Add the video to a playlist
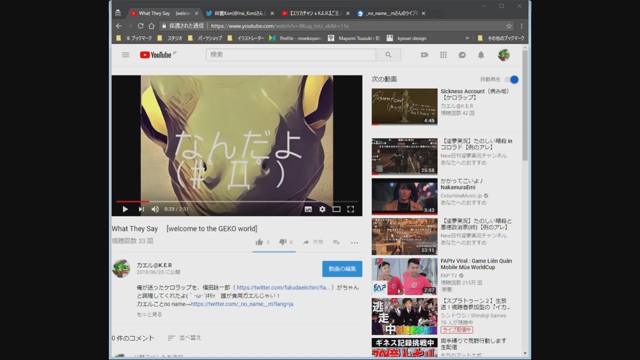The width and height of the screenshot is (640, 360). tap(336, 242)
